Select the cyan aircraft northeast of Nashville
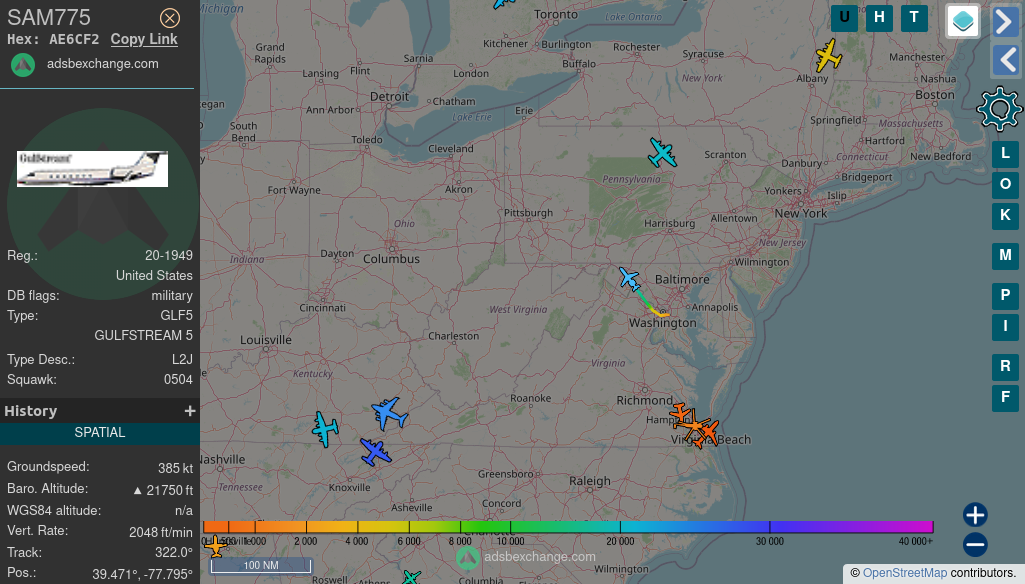 click(324, 429)
